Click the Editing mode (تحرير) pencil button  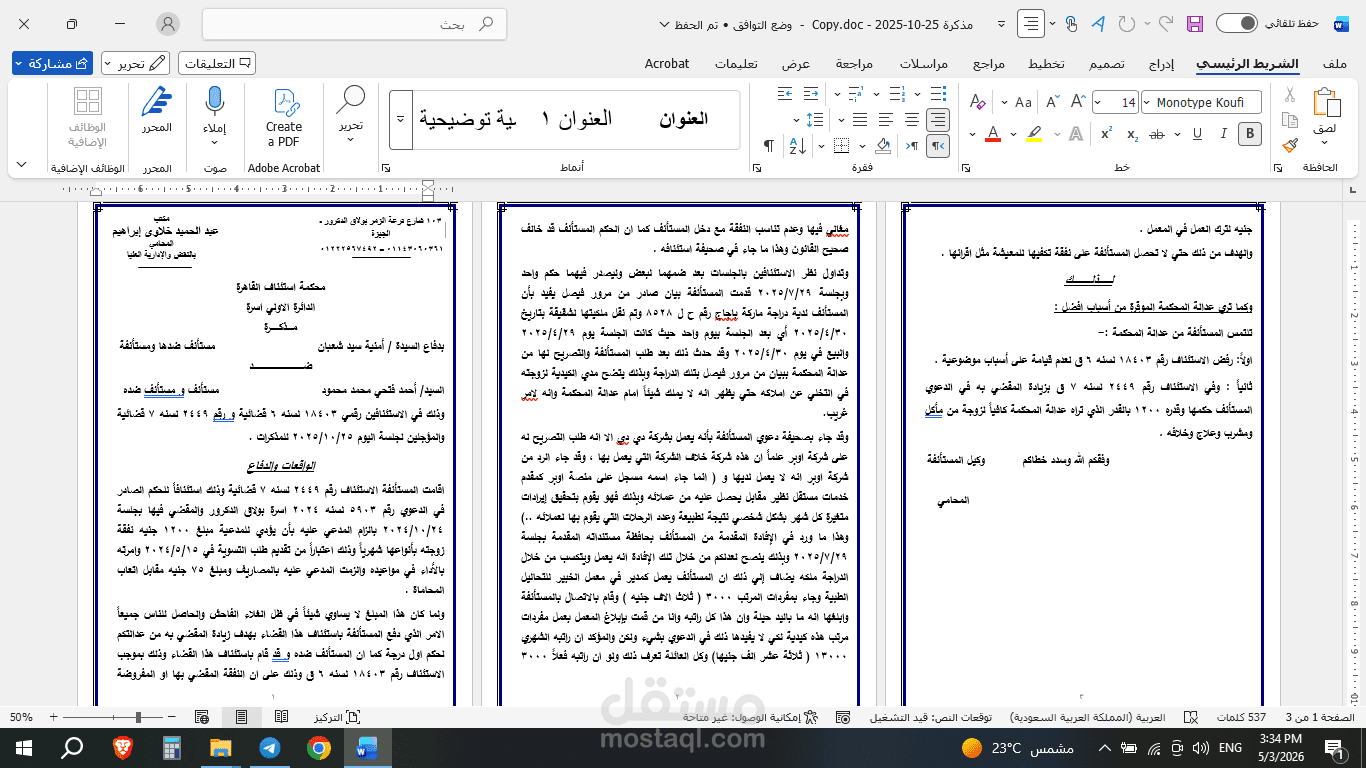tap(137, 63)
